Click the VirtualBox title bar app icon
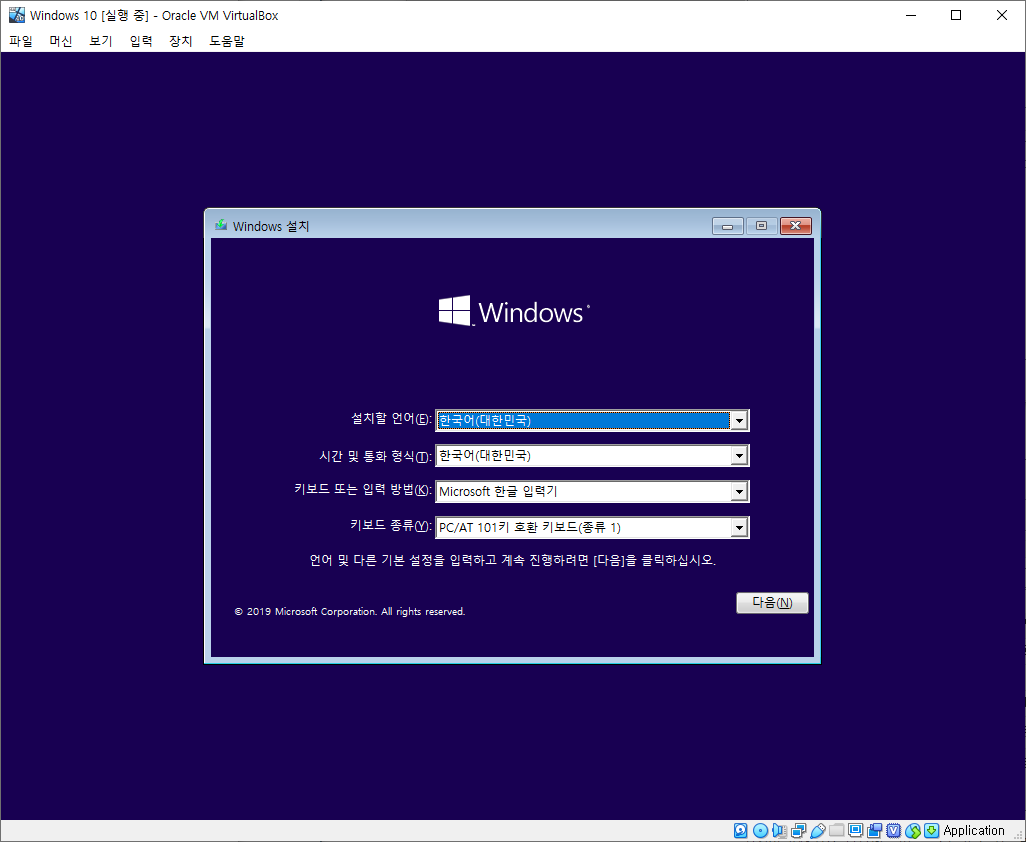 [x=16, y=14]
